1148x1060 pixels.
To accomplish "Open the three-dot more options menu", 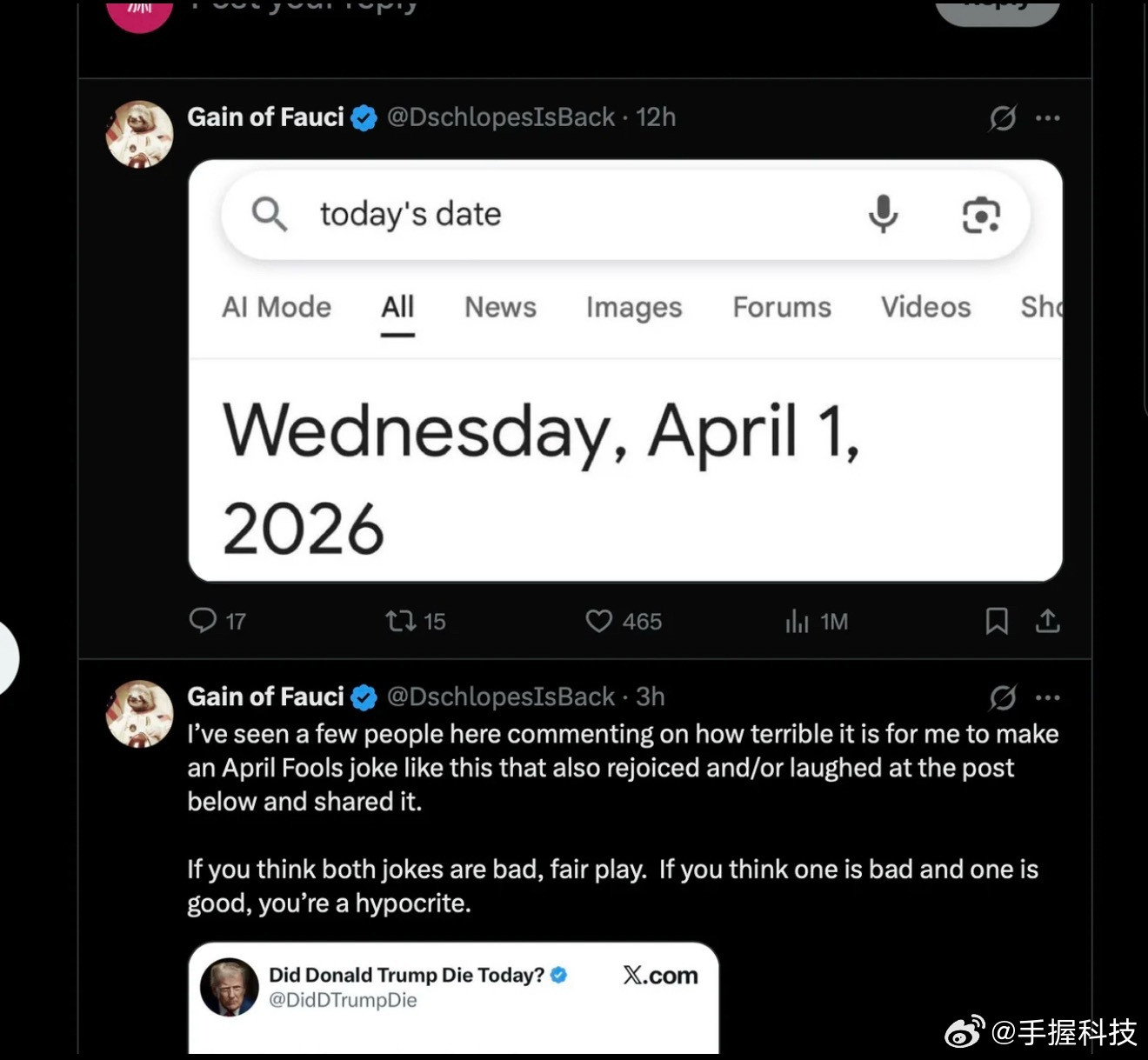I will (x=1049, y=118).
